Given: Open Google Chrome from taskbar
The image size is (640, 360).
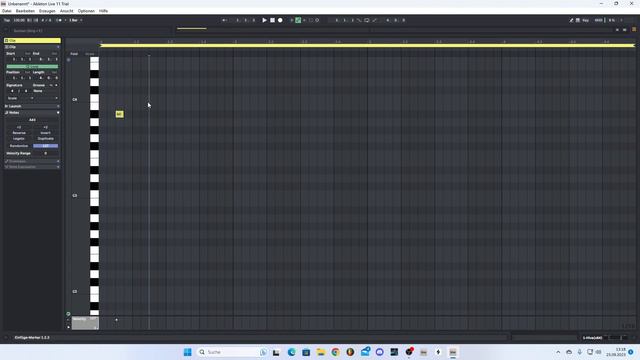Looking at the screenshot, I should [336, 352].
